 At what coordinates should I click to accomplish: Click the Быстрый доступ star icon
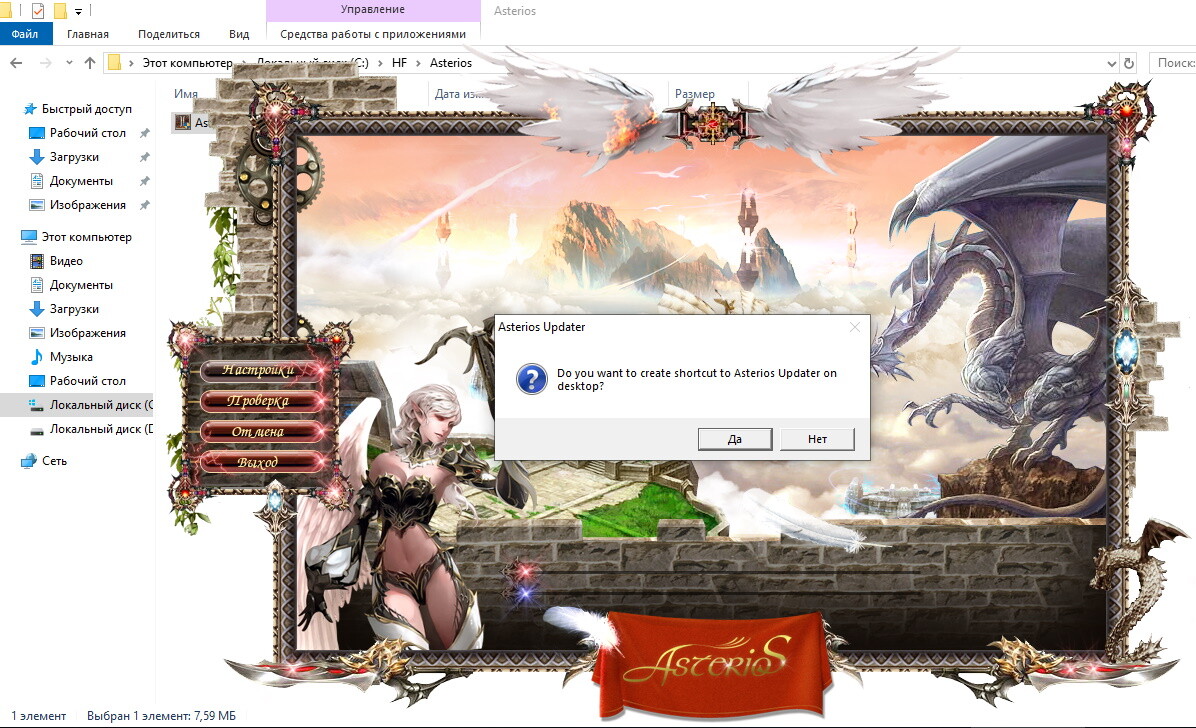[29, 109]
